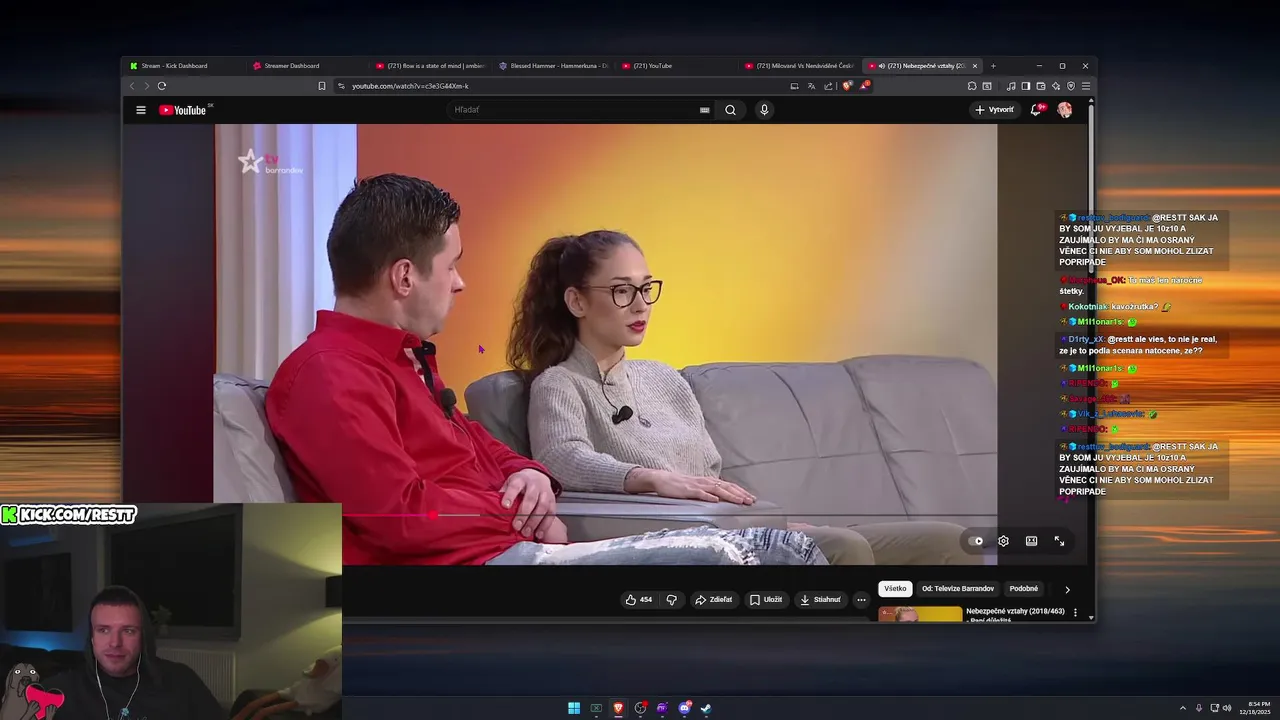Close the Nebezpečné vztahy tab

tap(975, 66)
